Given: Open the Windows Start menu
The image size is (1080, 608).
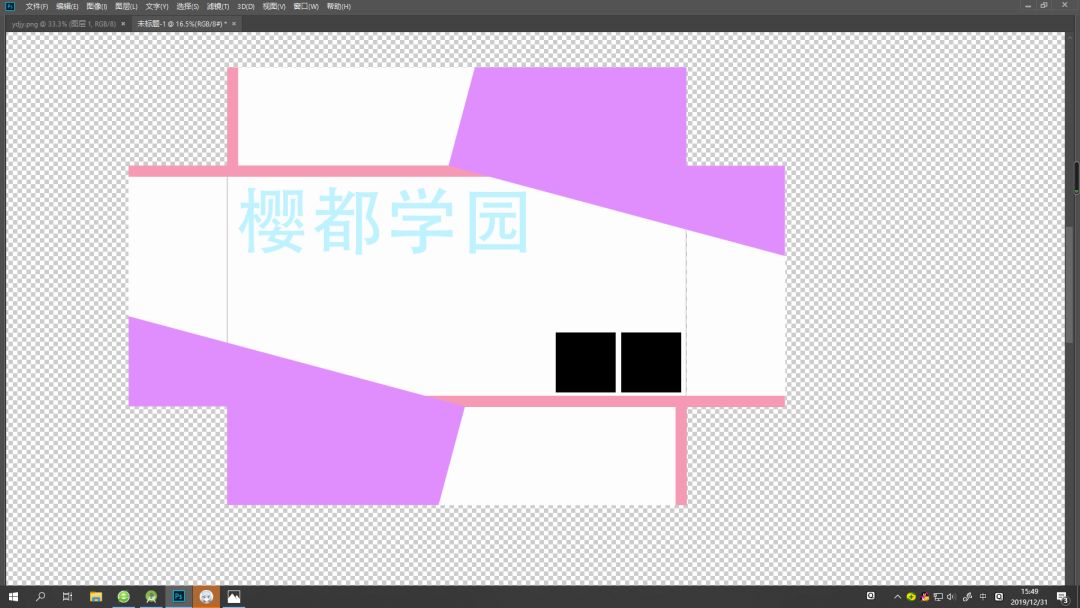Looking at the screenshot, I should (13, 596).
